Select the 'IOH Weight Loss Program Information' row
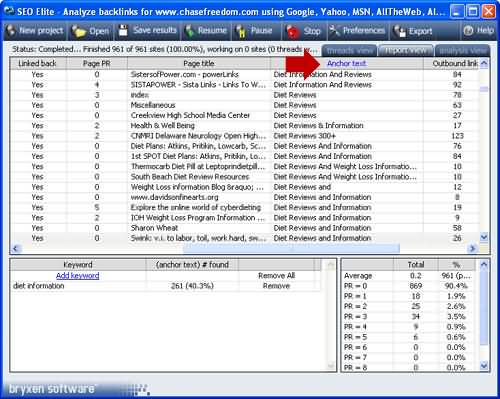The image size is (500, 399). point(245,218)
